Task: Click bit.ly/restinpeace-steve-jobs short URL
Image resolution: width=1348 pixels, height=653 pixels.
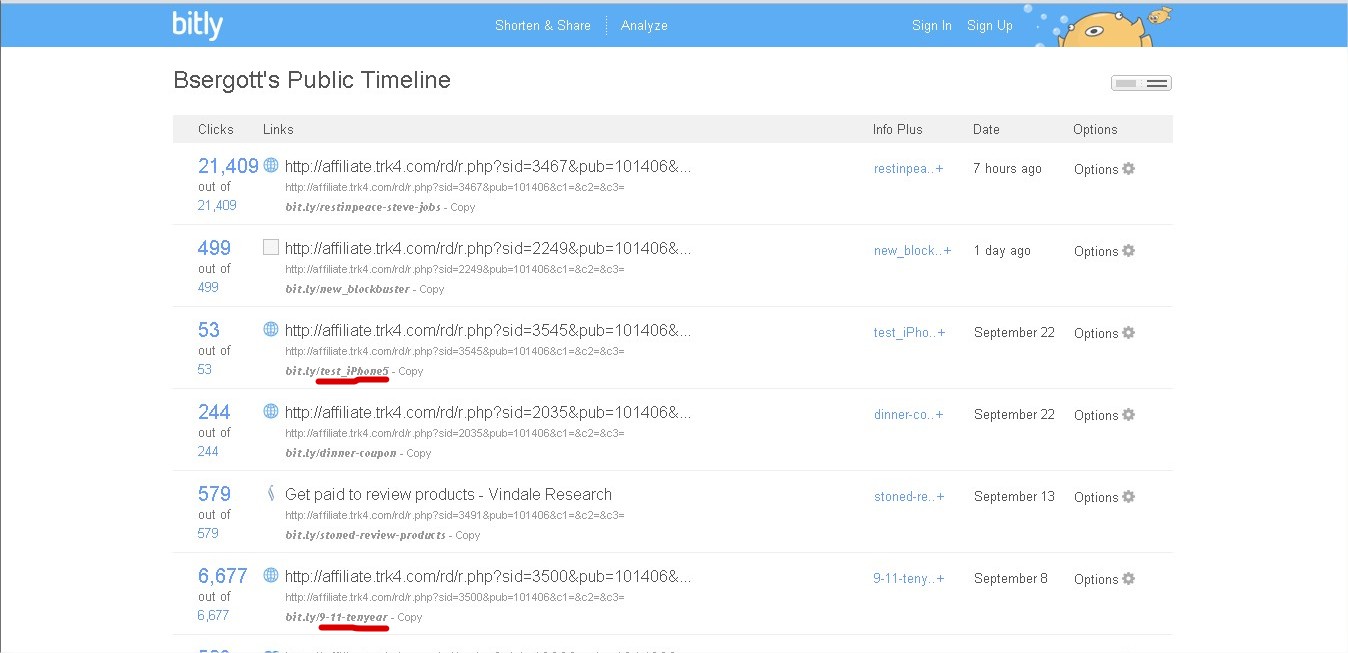Action: click(363, 207)
